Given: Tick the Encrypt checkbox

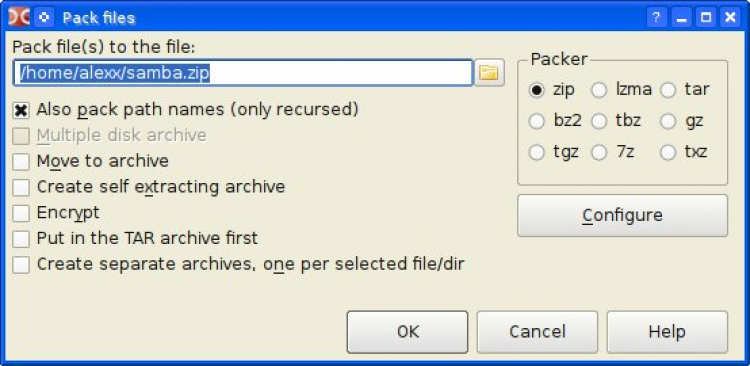Looking at the screenshot, I should (x=21, y=213).
